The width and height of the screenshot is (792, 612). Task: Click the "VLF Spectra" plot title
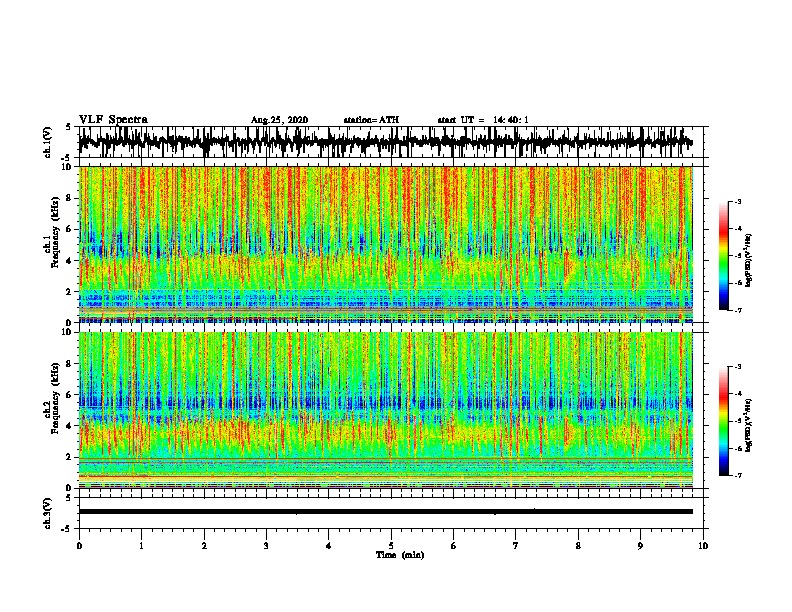pos(113,120)
